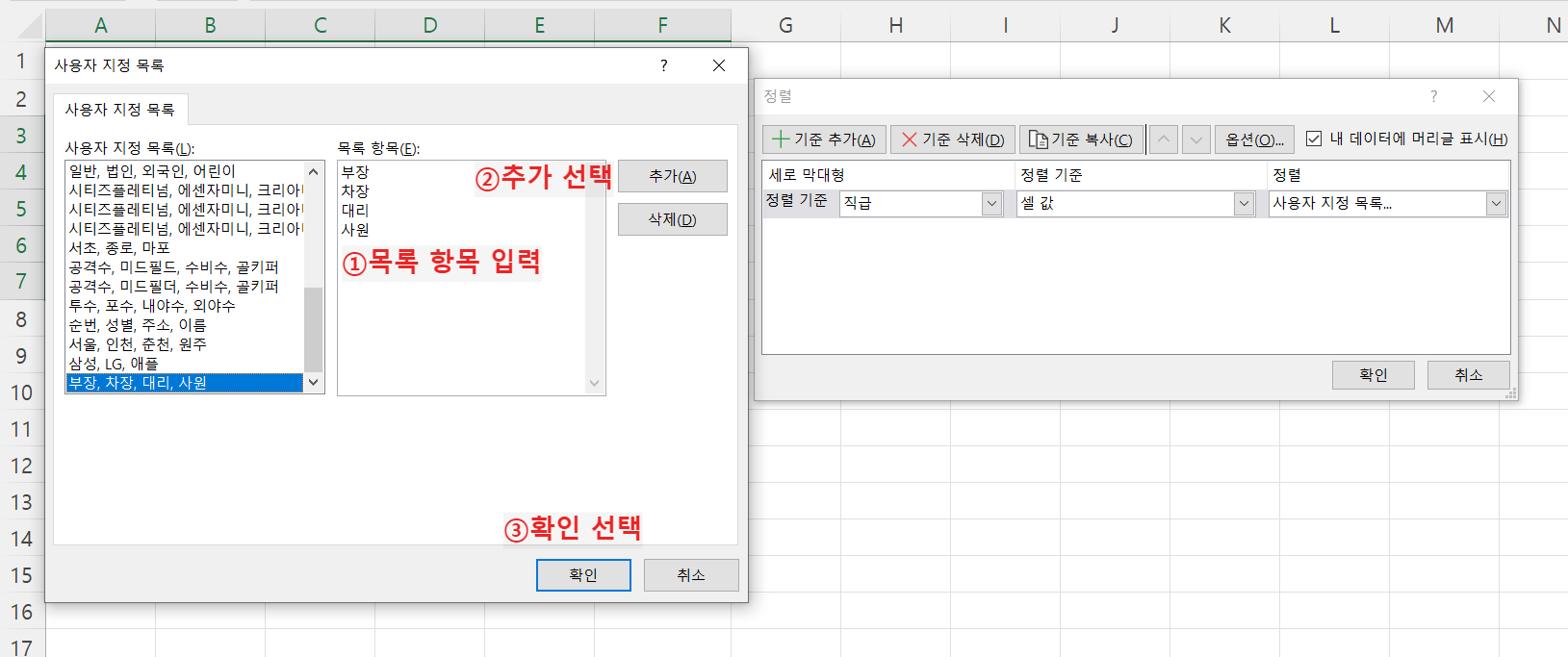Close the 정렬 dialog window

pyautogui.click(x=1489, y=96)
